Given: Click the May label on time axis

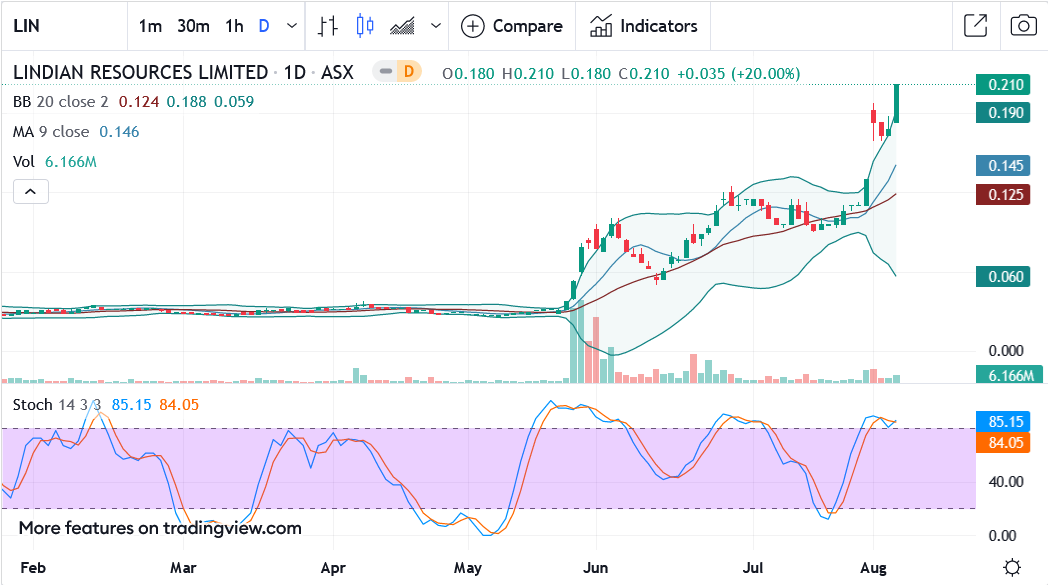Looking at the screenshot, I should pyautogui.click(x=468, y=568).
